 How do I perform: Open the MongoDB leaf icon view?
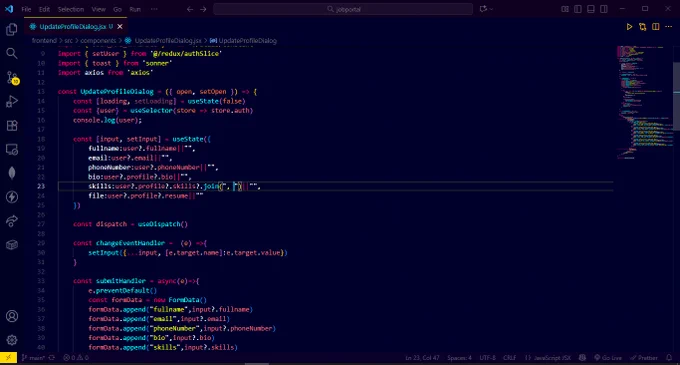pyautogui.click(x=12, y=173)
